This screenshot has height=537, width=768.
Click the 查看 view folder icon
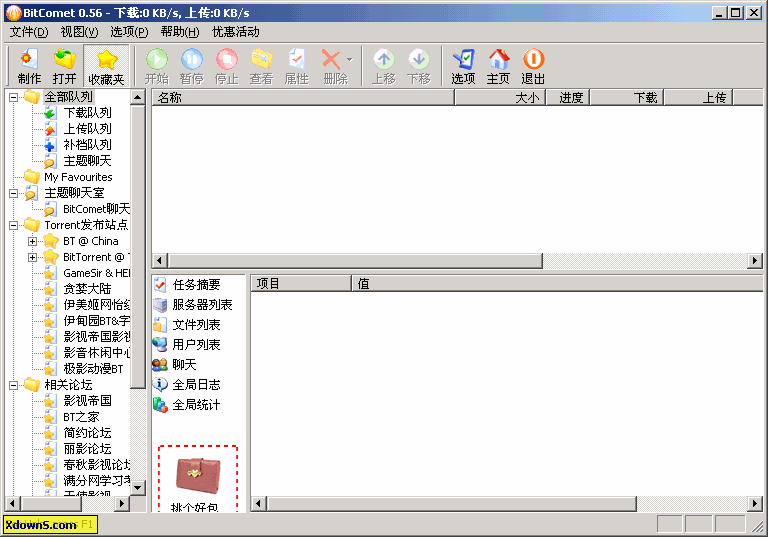click(x=262, y=66)
